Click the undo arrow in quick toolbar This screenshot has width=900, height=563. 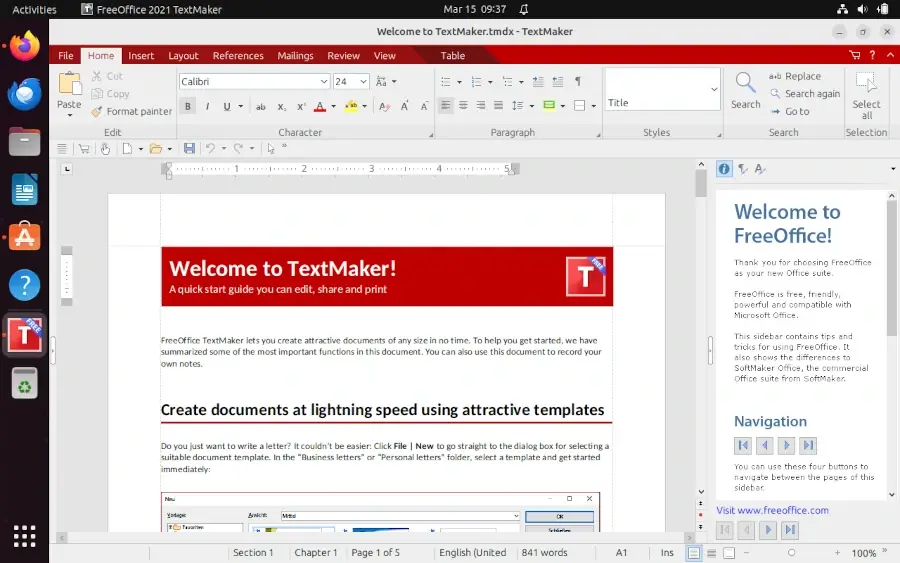coord(210,148)
